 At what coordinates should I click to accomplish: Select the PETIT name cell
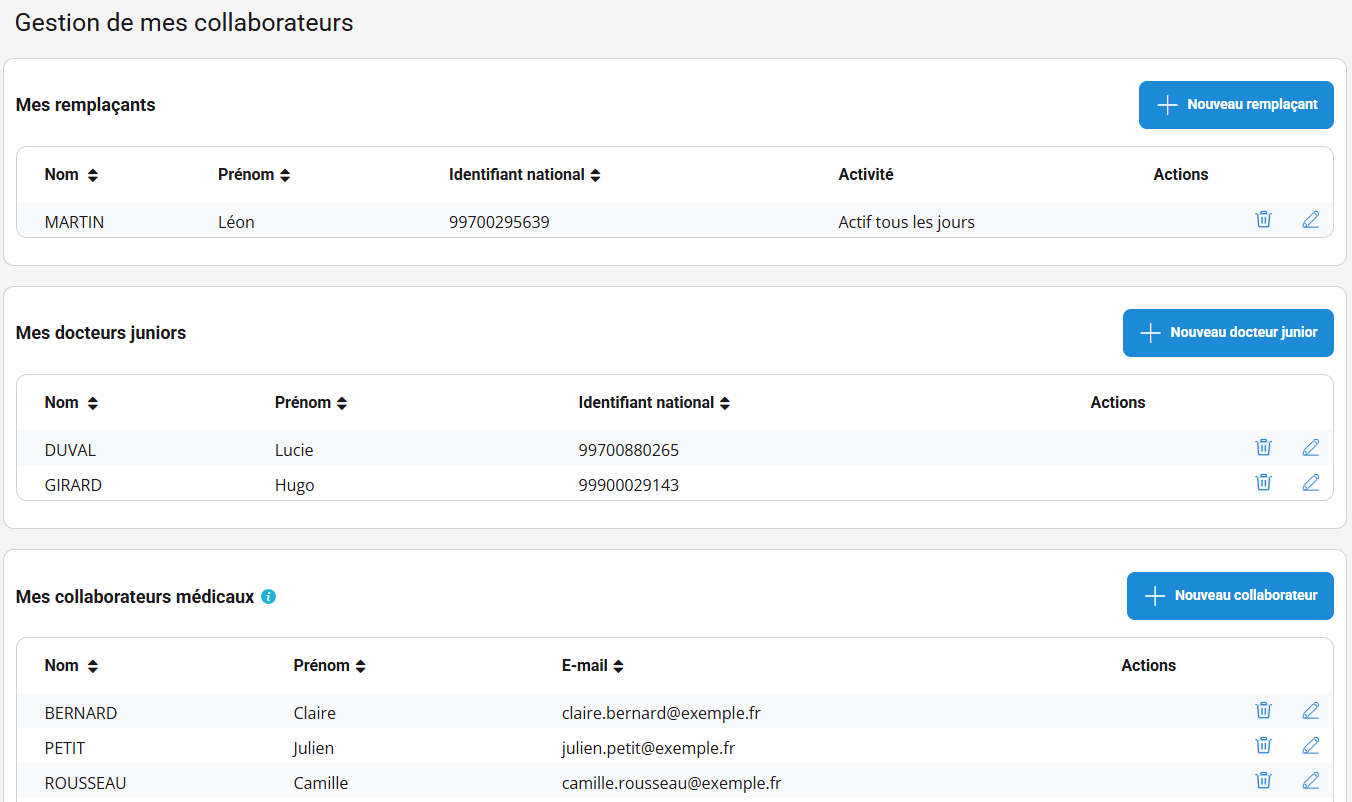(66, 748)
